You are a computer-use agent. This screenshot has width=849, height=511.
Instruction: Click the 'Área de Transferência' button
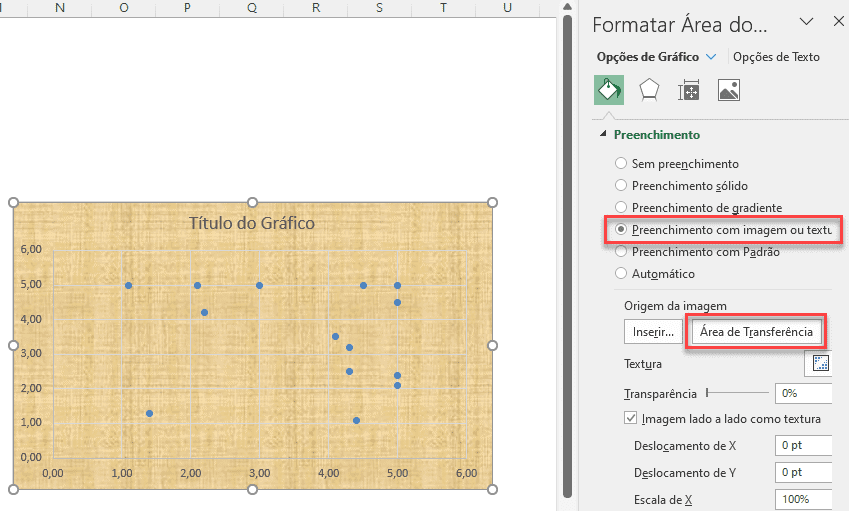757,331
